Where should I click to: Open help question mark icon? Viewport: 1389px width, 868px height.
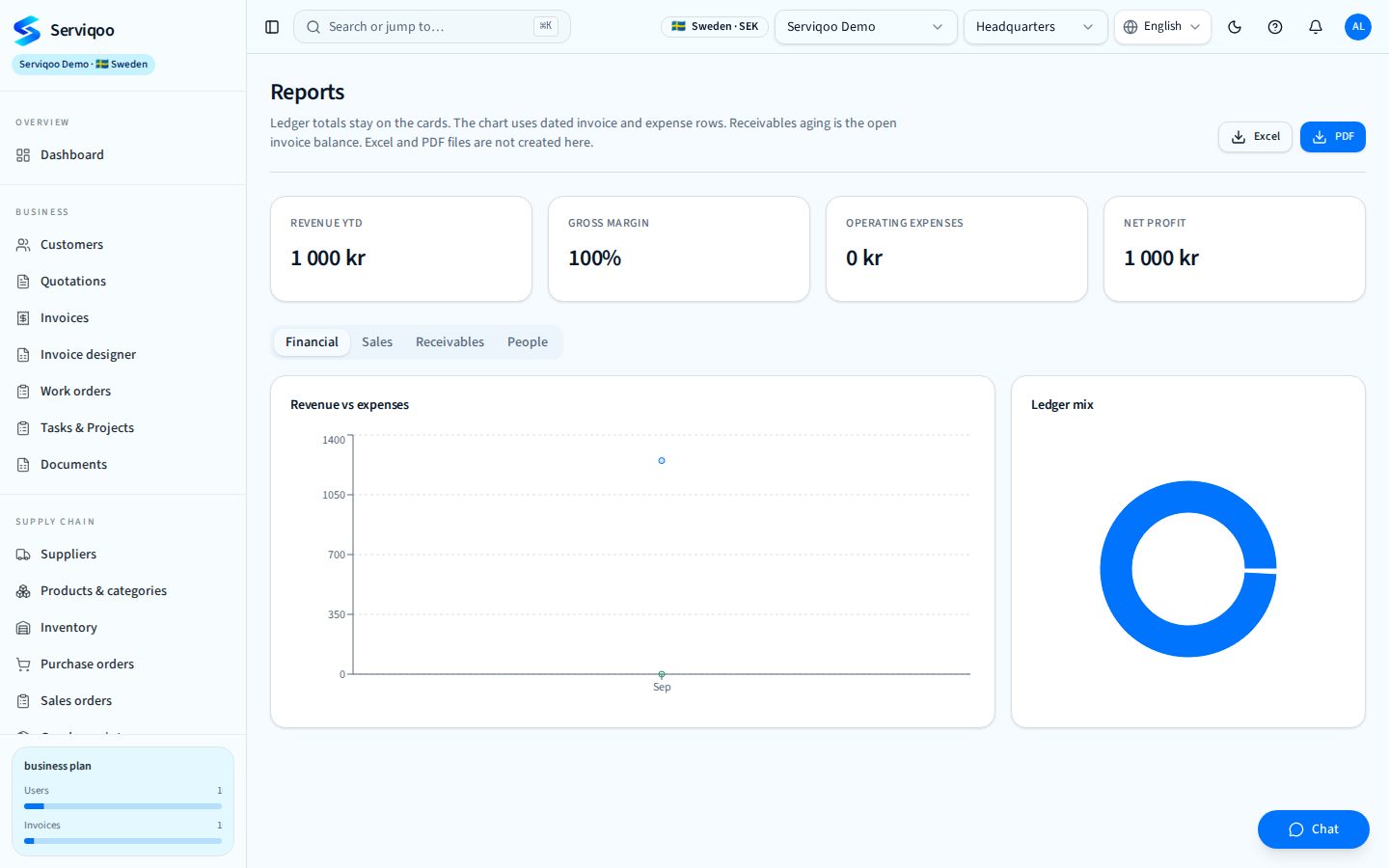click(x=1275, y=27)
